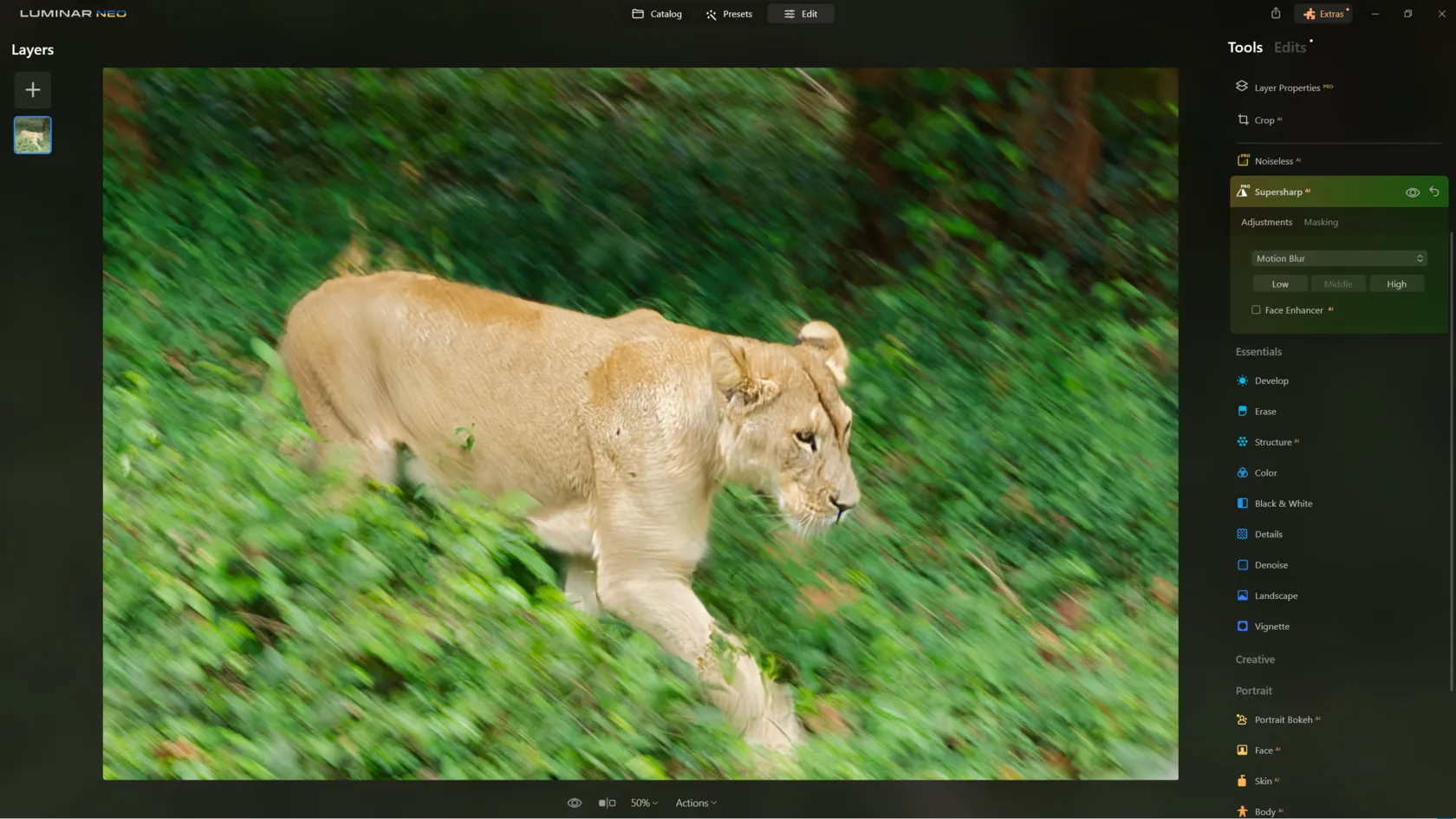Select the lioness layer thumbnail
Image resolution: width=1456 pixels, height=819 pixels.
pyautogui.click(x=33, y=135)
